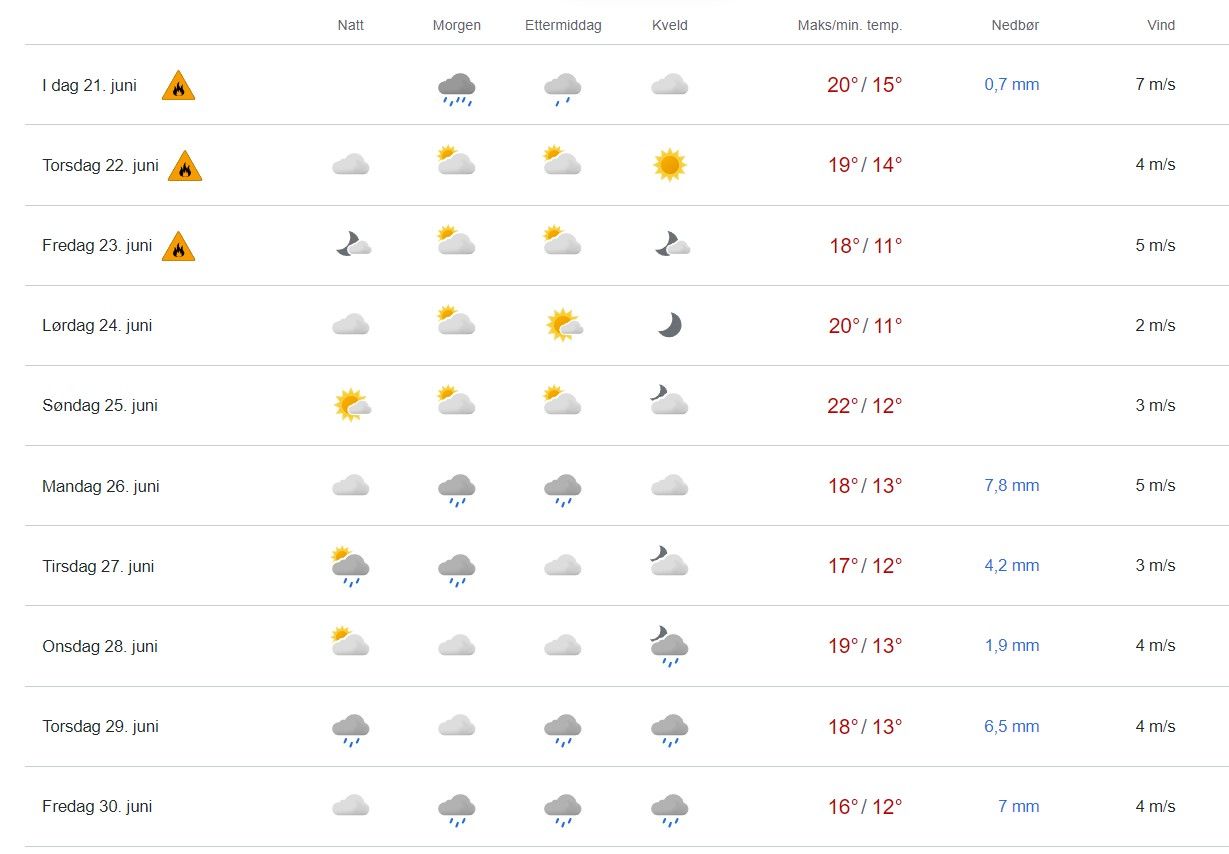Click the rain cloud icon for today's morning
Screen dimensions: 1229x854
click(x=456, y=88)
